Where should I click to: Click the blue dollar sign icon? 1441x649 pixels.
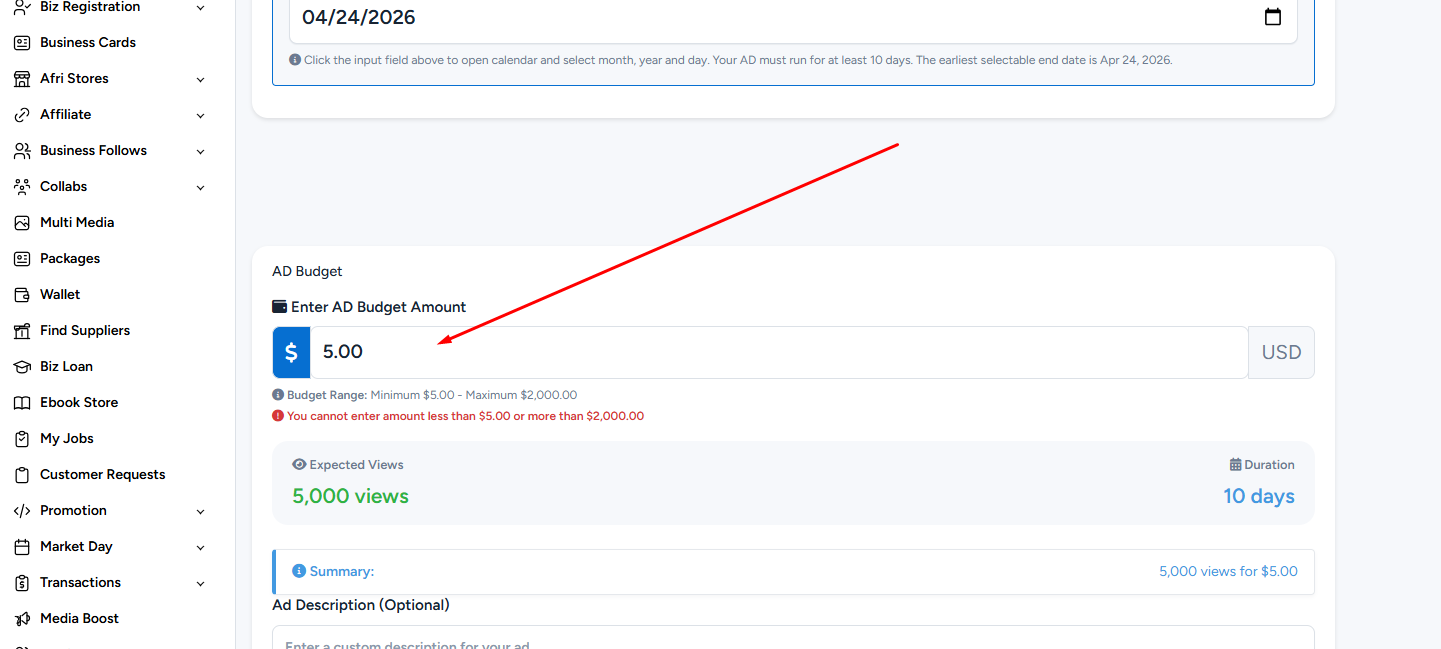pyautogui.click(x=291, y=352)
